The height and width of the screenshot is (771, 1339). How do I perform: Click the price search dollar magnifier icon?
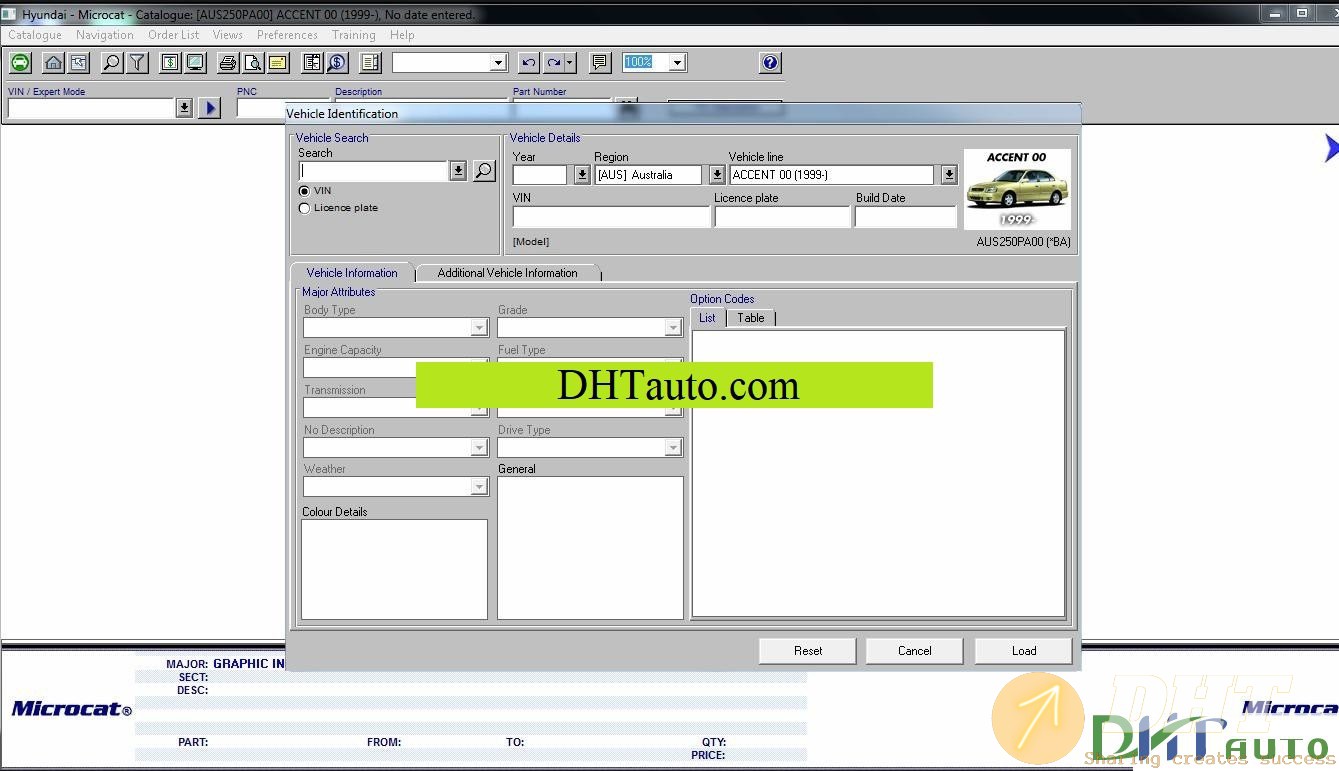tap(337, 62)
